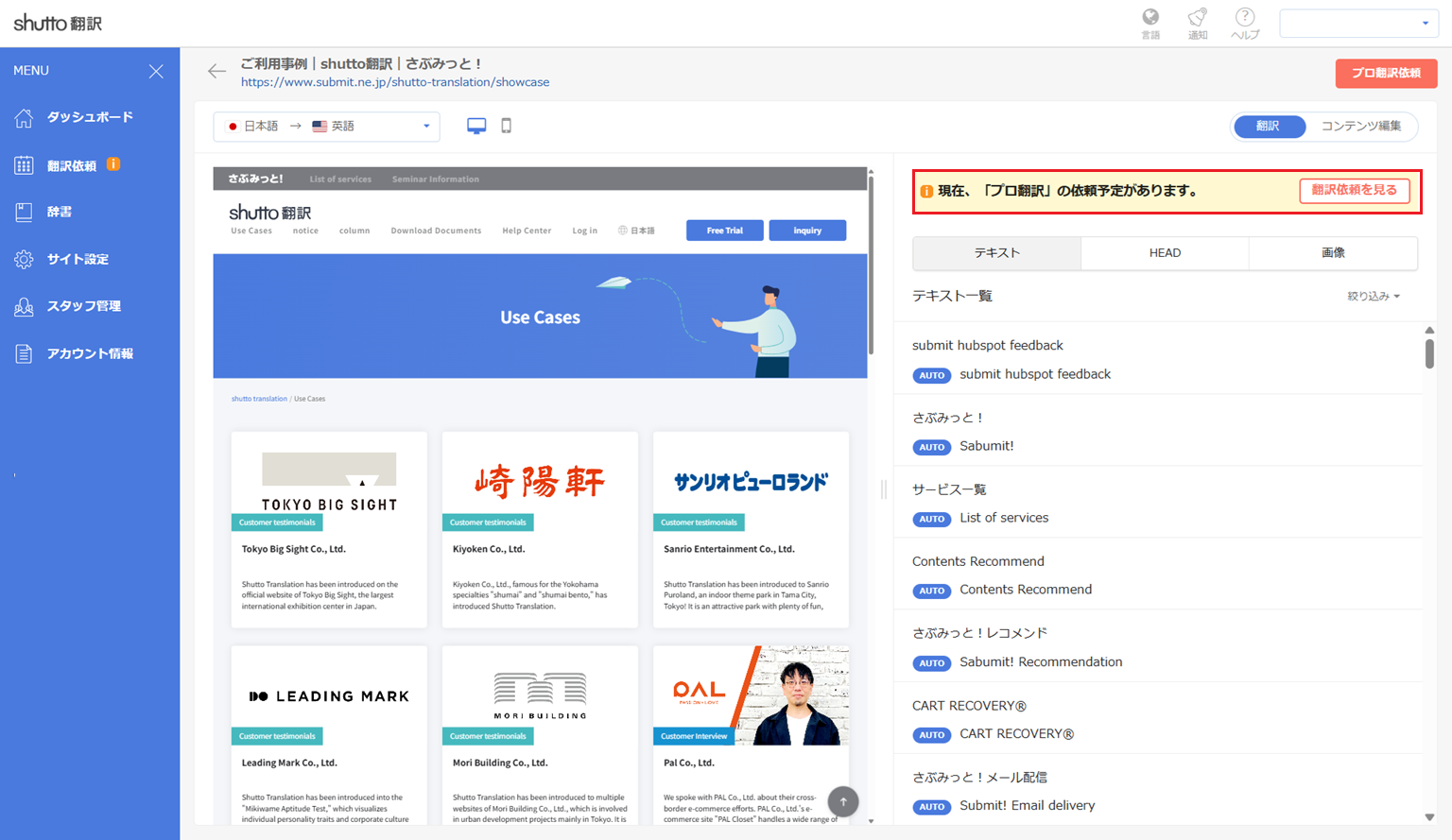
Task: Click AUTO badge for submit hubspot feedback
Action: point(932,375)
